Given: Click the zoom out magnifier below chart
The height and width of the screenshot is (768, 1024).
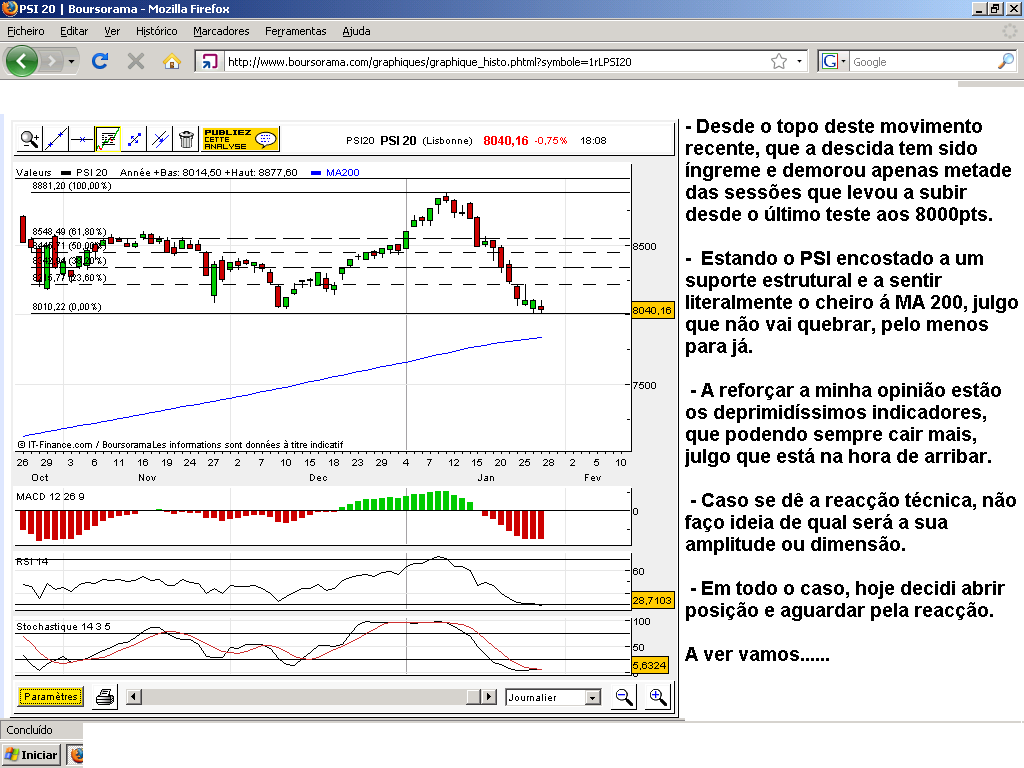Looking at the screenshot, I should 624,697.
